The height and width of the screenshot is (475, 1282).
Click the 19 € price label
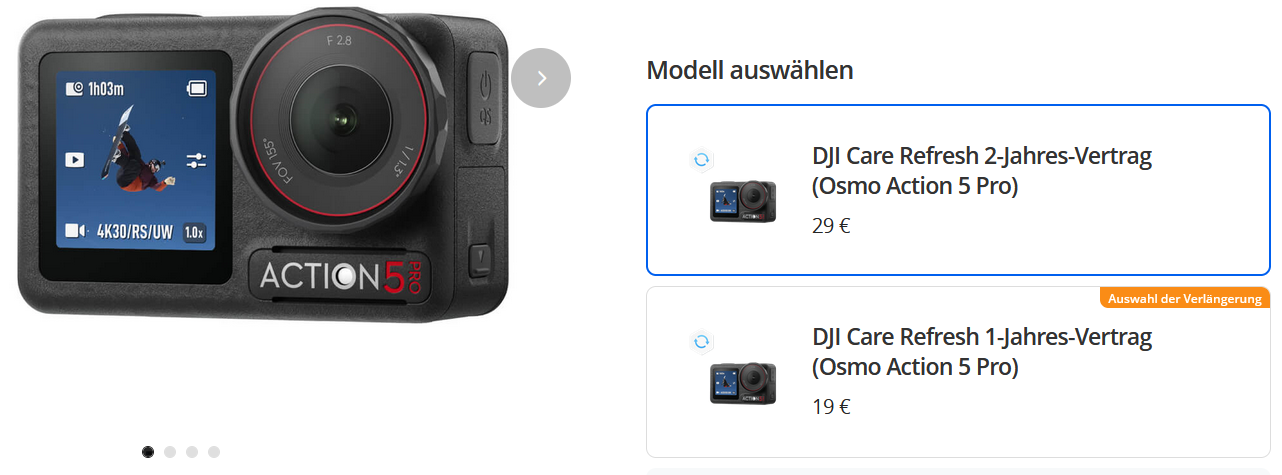831,407
